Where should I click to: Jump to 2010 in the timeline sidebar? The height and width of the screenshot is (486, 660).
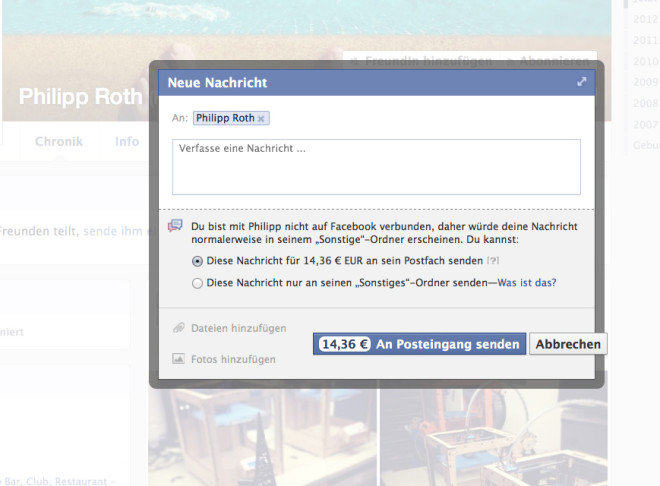(x=646, y=61)
